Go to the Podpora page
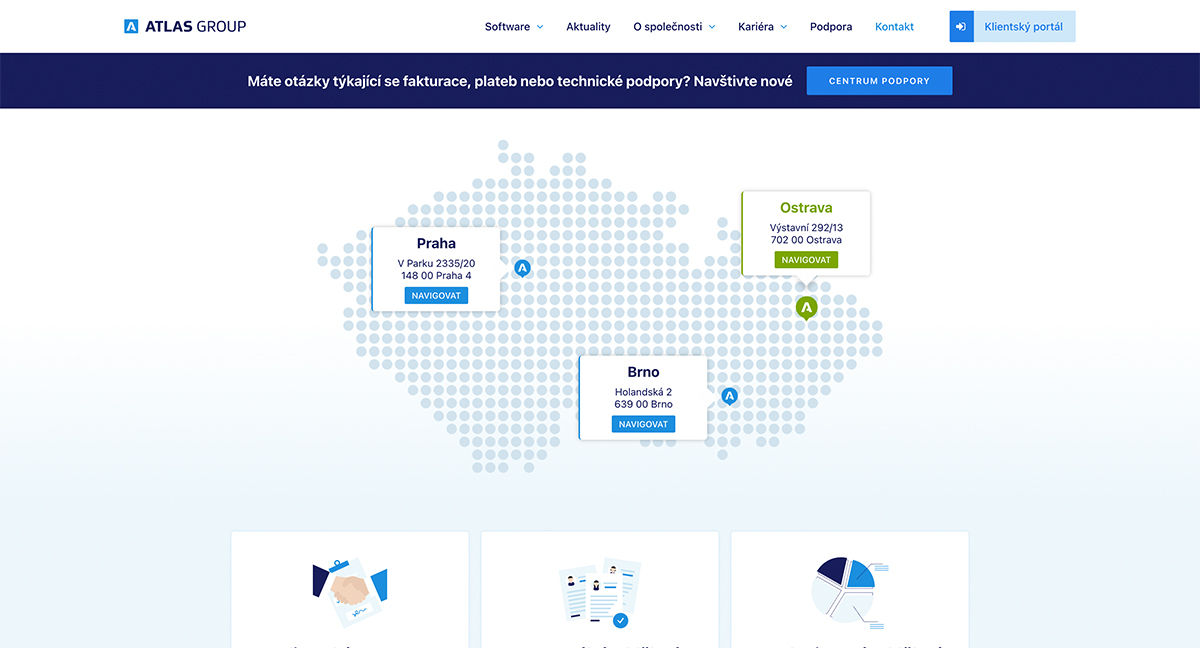 pyautogui.click(x=831, y=27)
